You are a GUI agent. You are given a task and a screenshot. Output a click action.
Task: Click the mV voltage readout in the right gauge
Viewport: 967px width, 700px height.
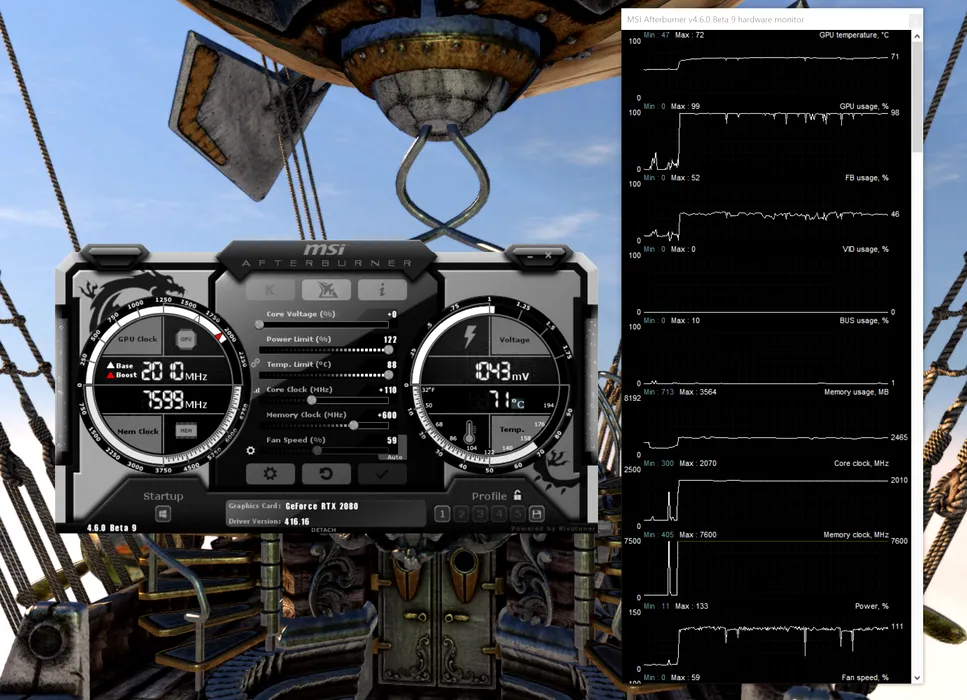(502, 371)
